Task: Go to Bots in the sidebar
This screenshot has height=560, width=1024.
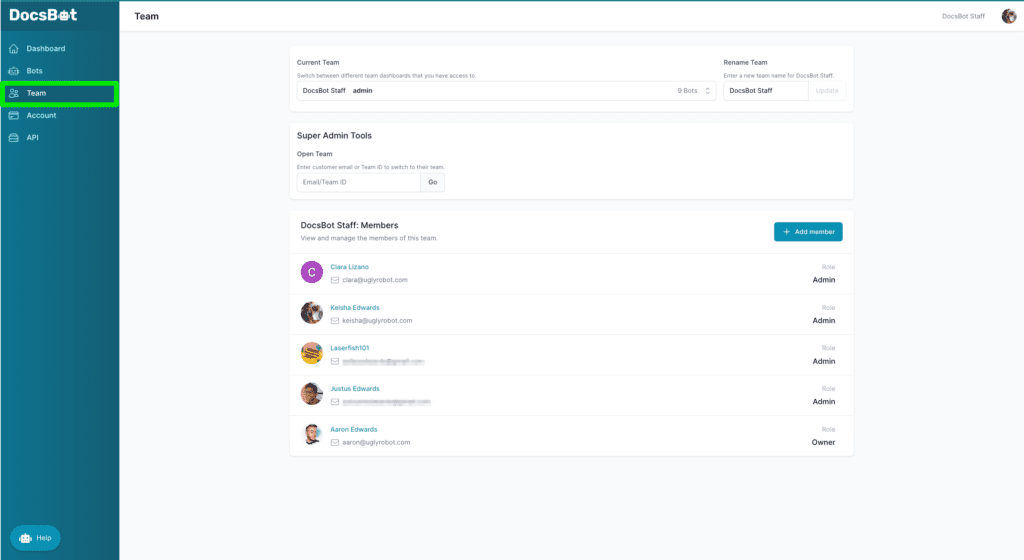Action: pyautogui.click(x=34, y=71)
